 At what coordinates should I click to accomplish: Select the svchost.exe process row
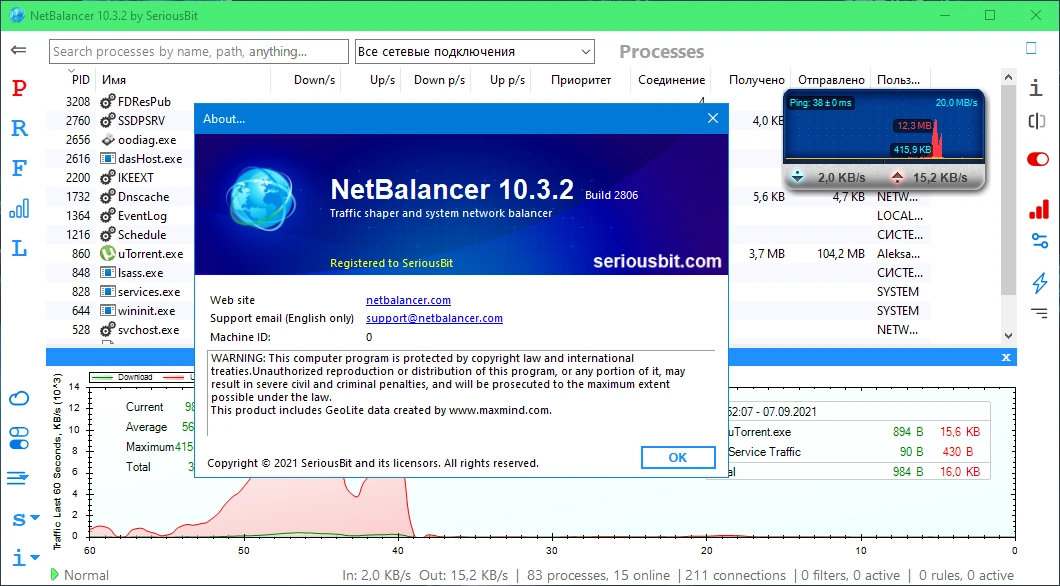click(488, 330)
